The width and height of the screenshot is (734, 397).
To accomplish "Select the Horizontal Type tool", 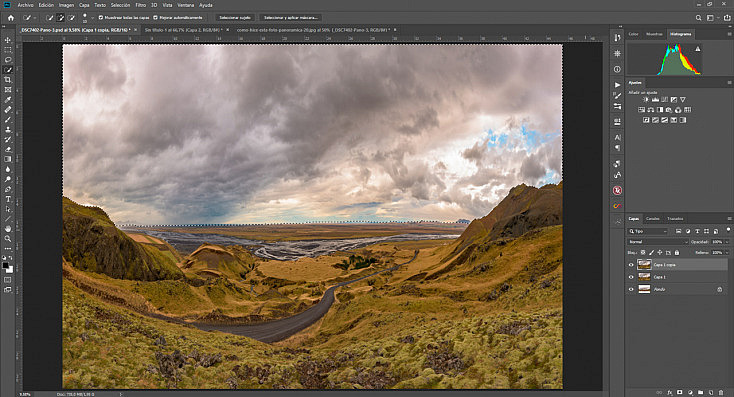I will 7,199.
